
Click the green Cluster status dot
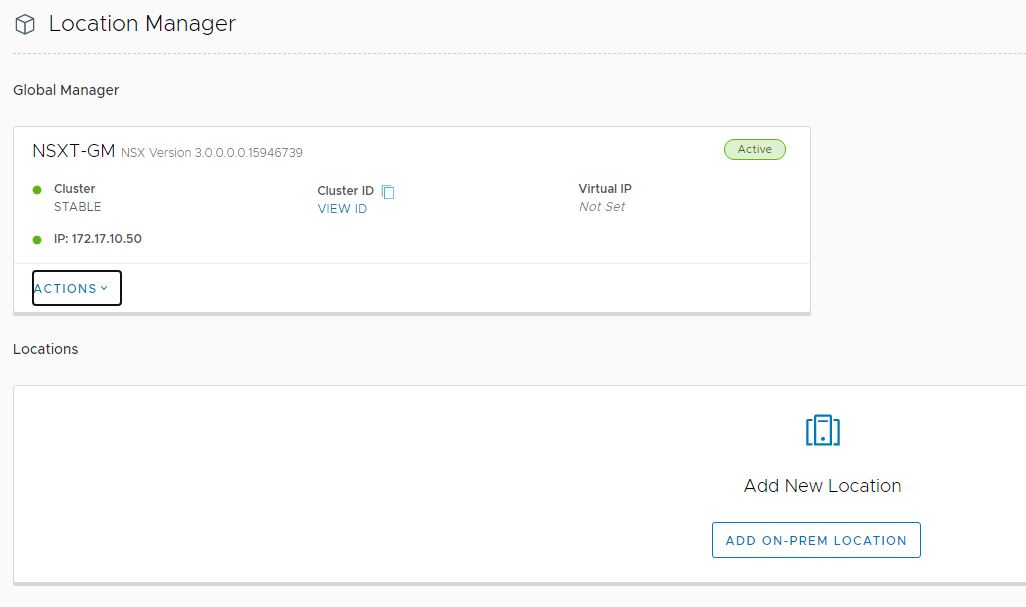coord(37,189)
